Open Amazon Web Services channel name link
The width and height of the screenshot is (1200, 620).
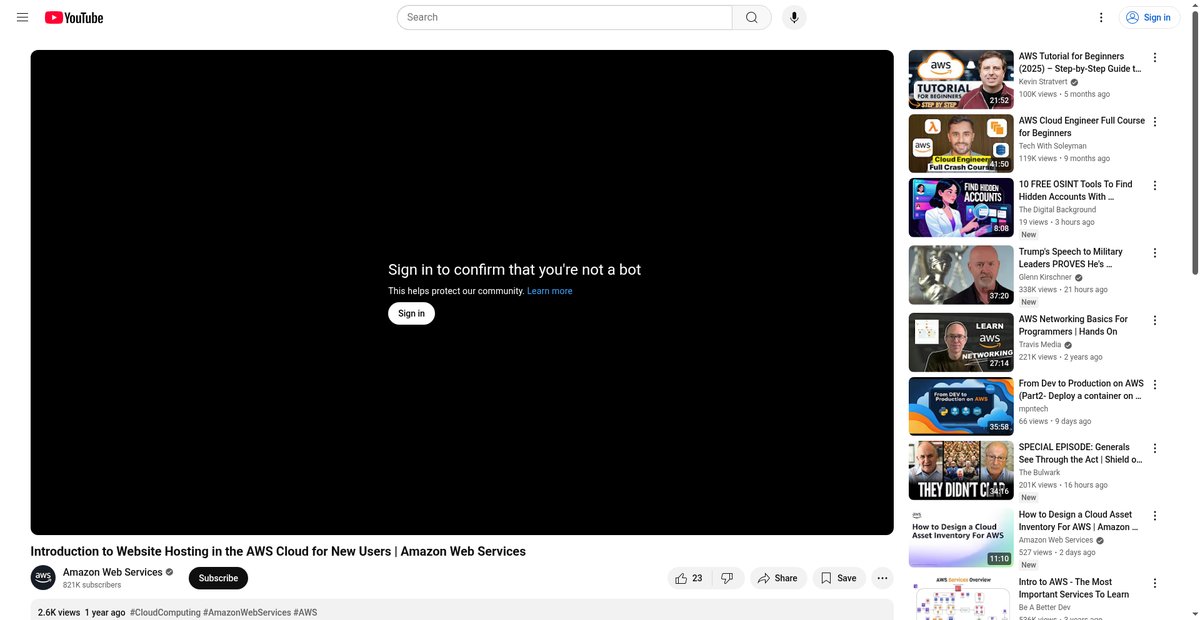(112, 572)
